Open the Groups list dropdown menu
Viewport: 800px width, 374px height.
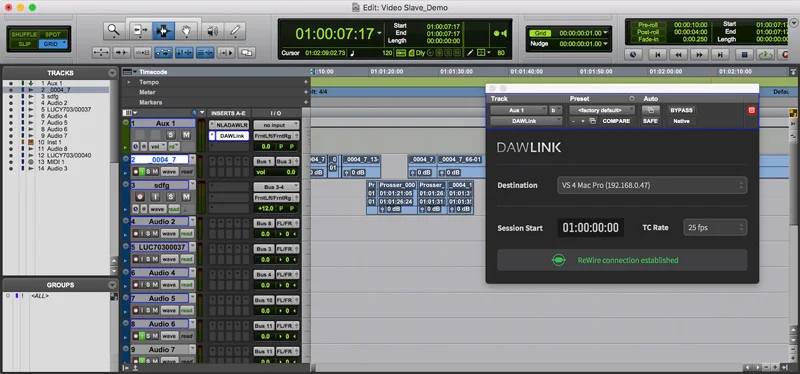(112, 285)
